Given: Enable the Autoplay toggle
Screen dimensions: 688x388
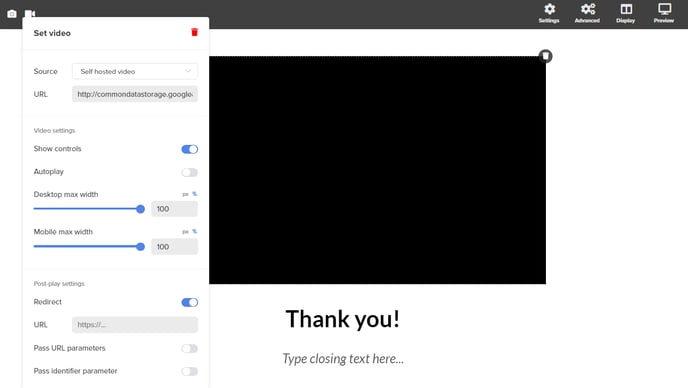Looking at the screenshot, I should [x=190, y=172].
